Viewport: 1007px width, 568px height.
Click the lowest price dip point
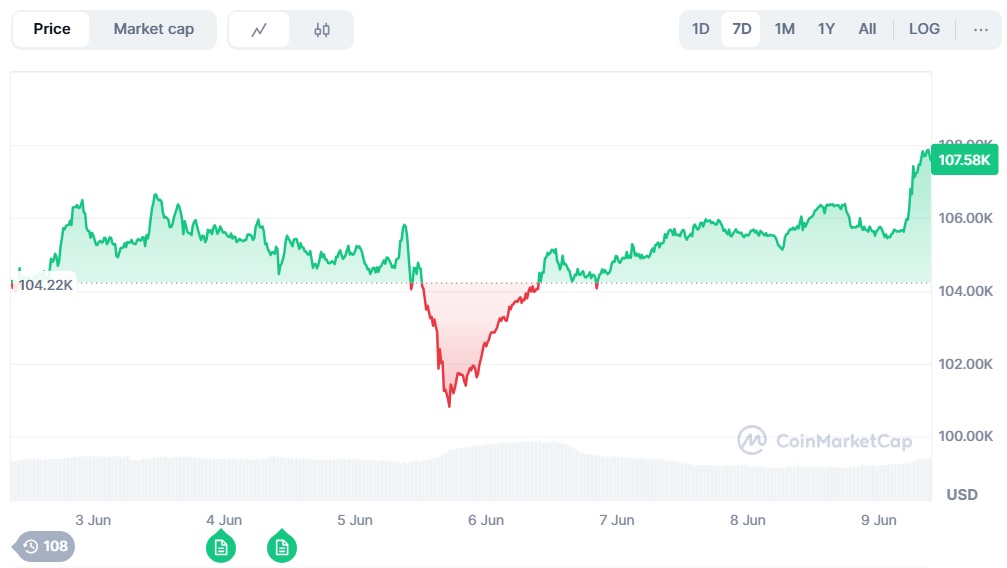coord(449,405)
